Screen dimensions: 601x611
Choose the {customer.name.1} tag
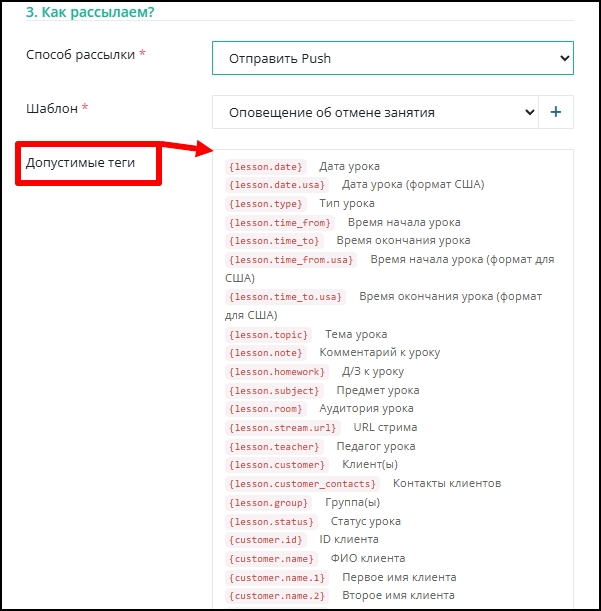point(277,578)
